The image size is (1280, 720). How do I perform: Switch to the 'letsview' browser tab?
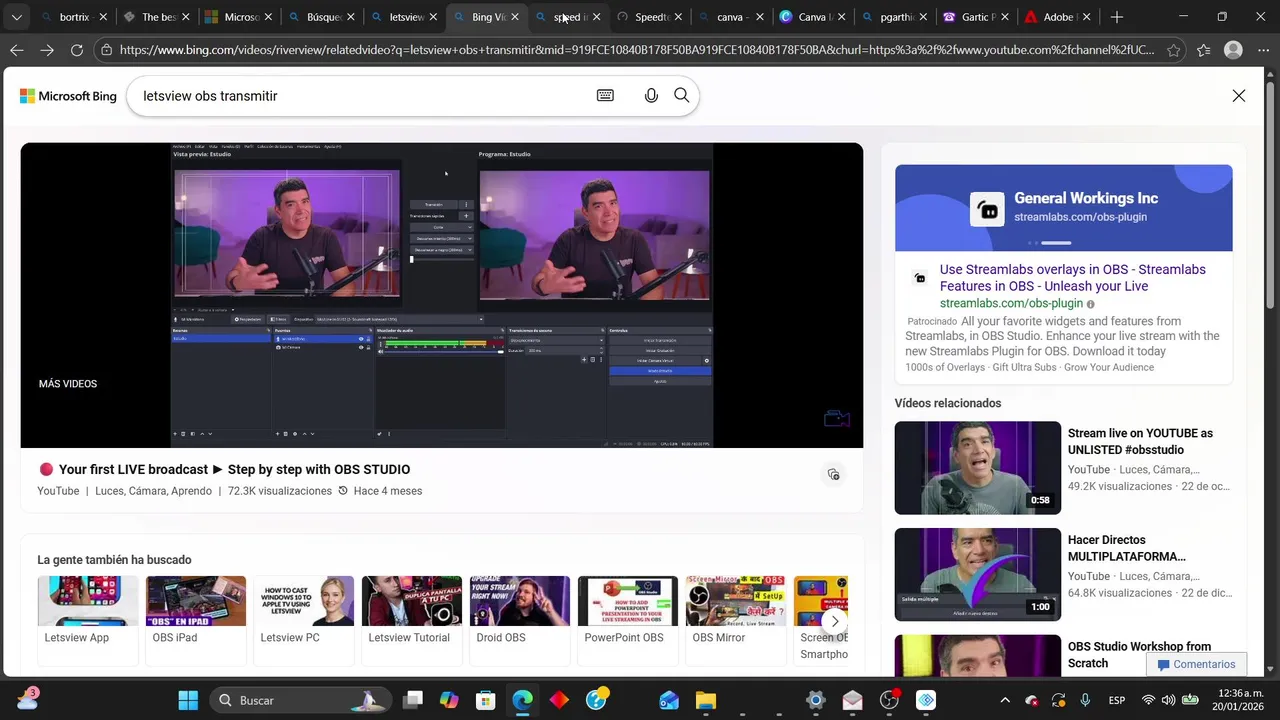point(405,17)
